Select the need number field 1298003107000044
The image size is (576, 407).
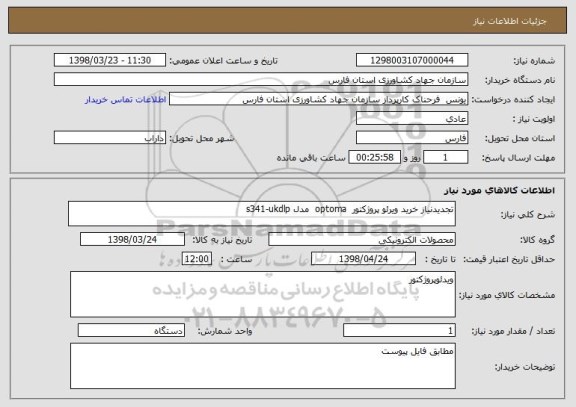(x=412, y=60)
